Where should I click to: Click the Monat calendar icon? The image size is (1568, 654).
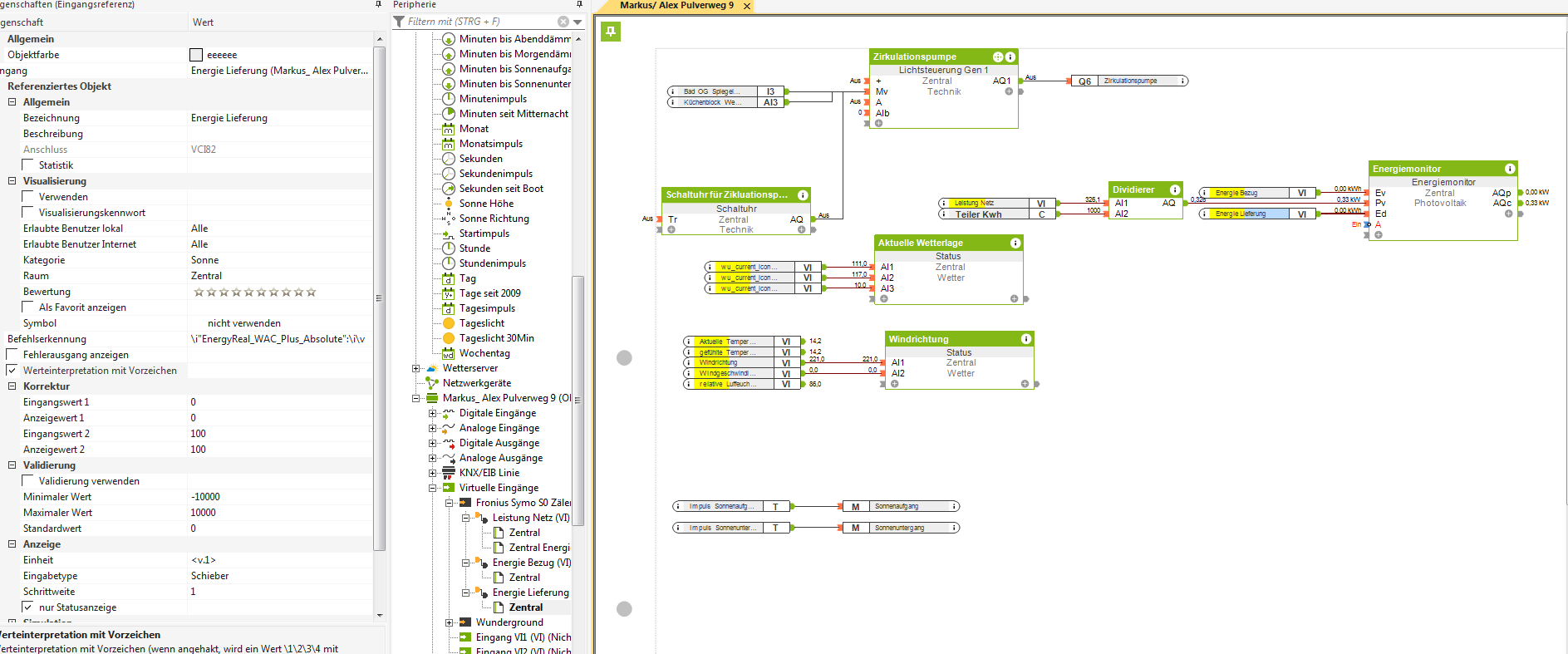pyautogui.click(x=449, y=129)
